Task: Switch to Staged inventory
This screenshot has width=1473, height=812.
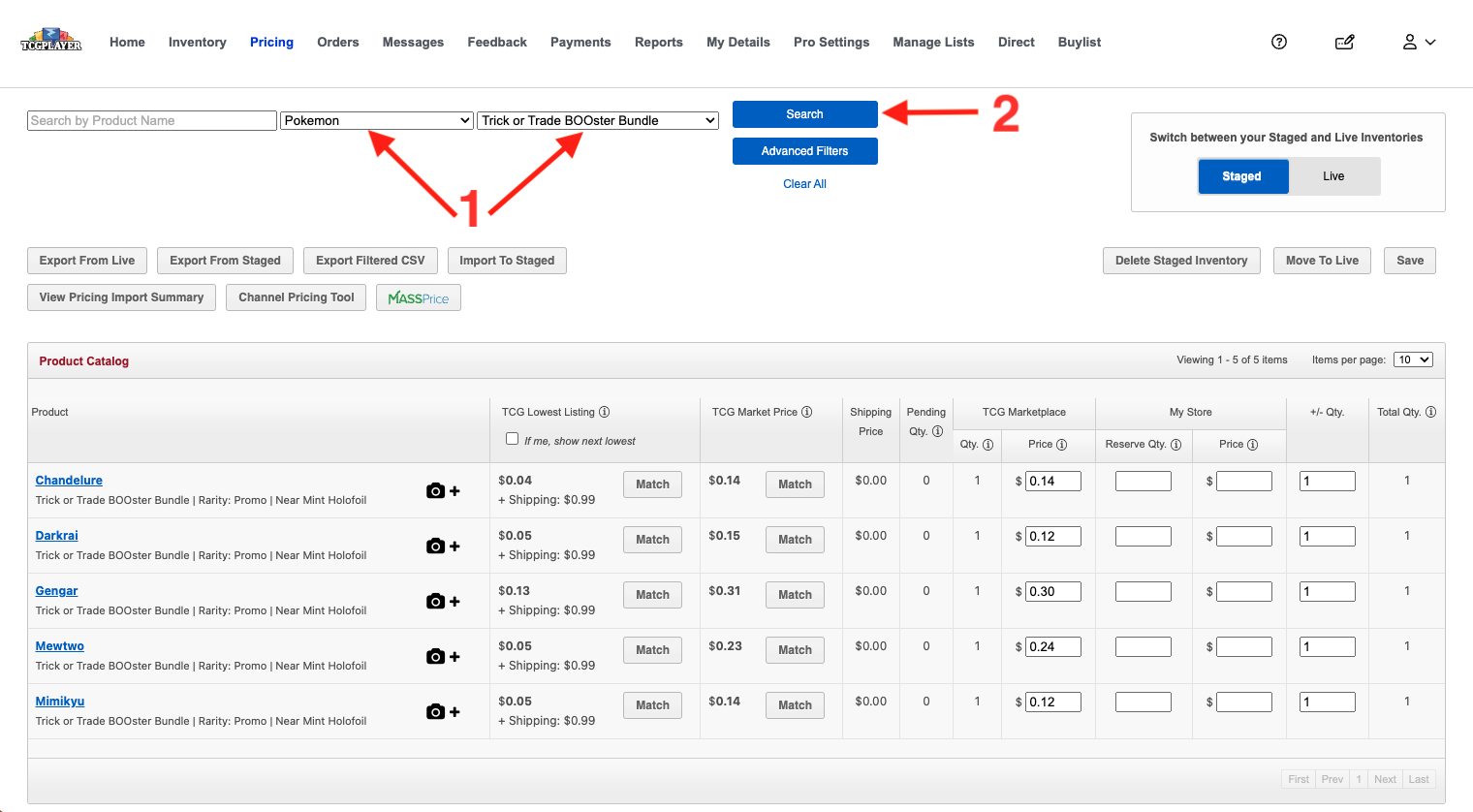Action: [1242, 176]
